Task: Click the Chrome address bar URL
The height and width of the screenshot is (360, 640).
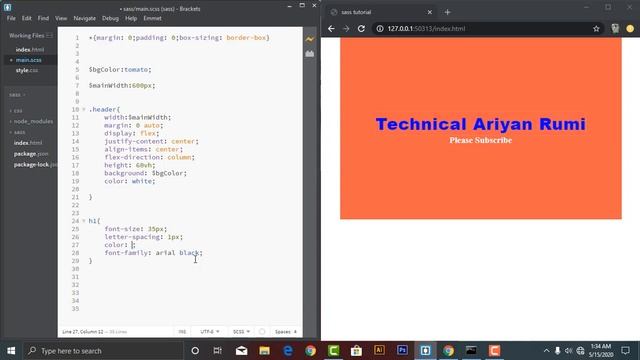Action: (x=426, y=29)
